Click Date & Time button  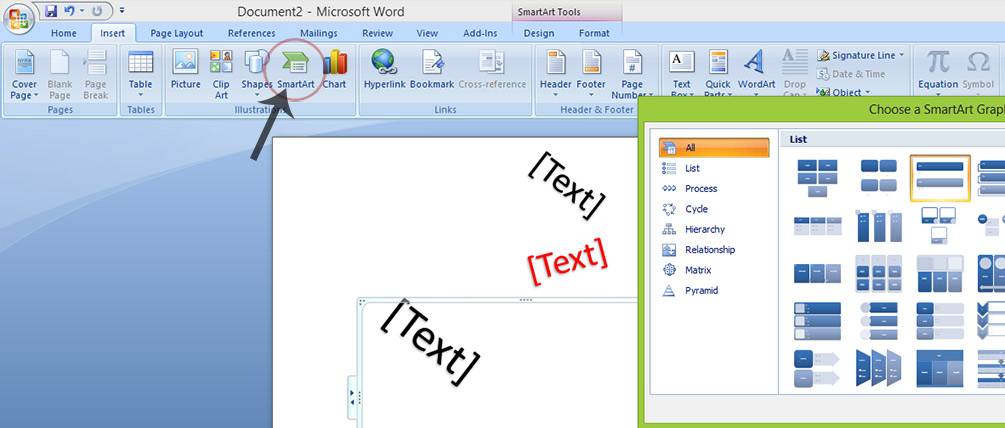[x=851, y=74]
